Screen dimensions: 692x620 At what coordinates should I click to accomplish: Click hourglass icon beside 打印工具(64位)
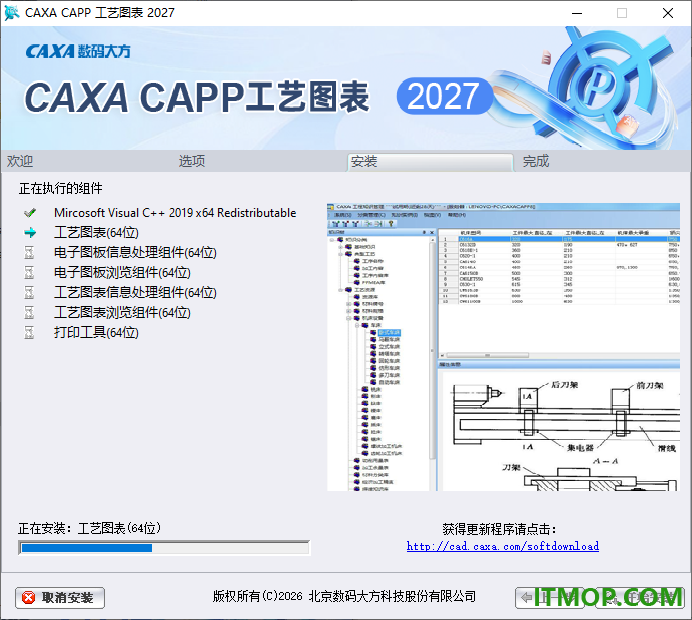point(29,332)
